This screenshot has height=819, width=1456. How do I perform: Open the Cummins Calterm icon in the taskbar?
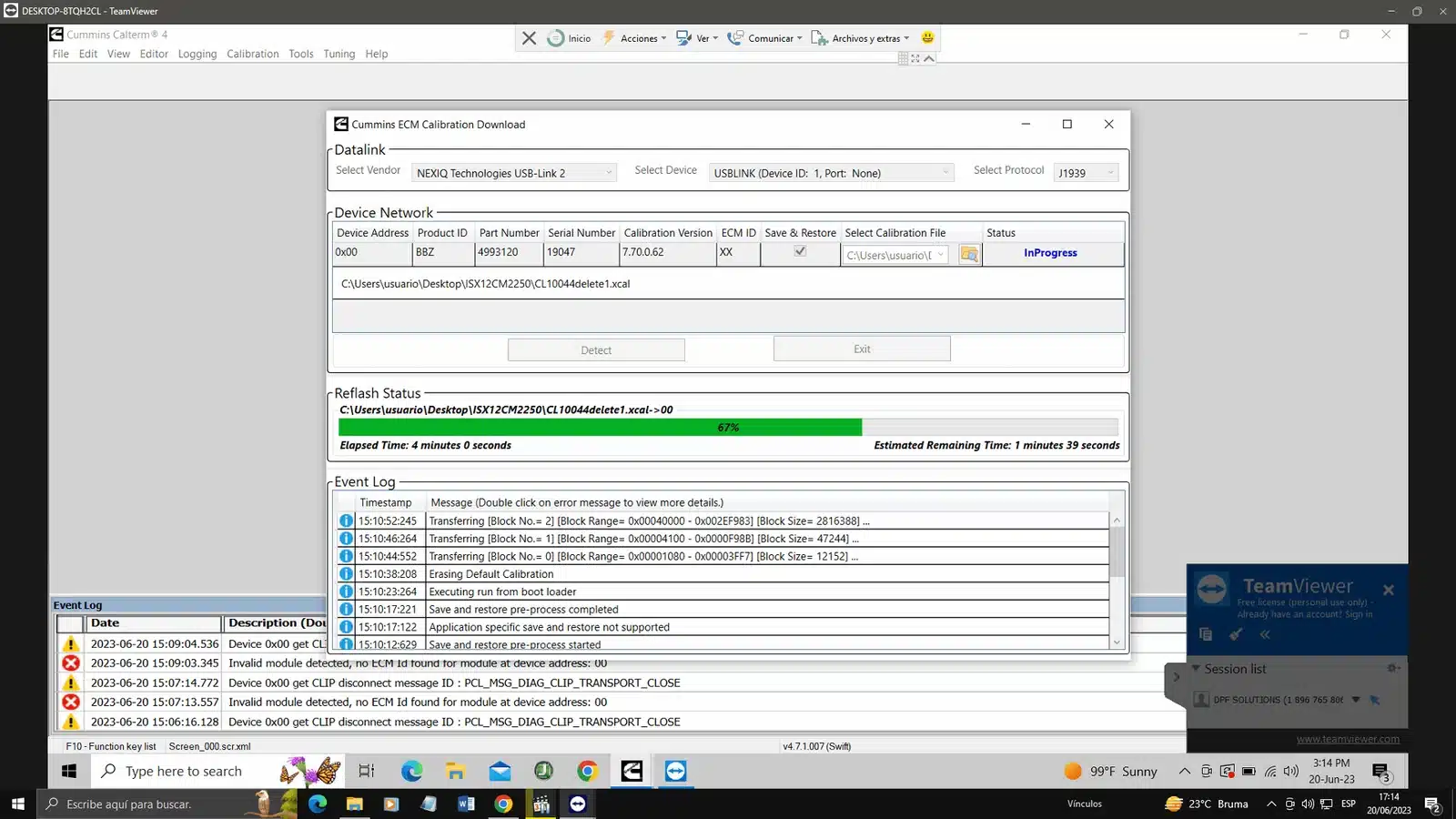pos(632,772)
